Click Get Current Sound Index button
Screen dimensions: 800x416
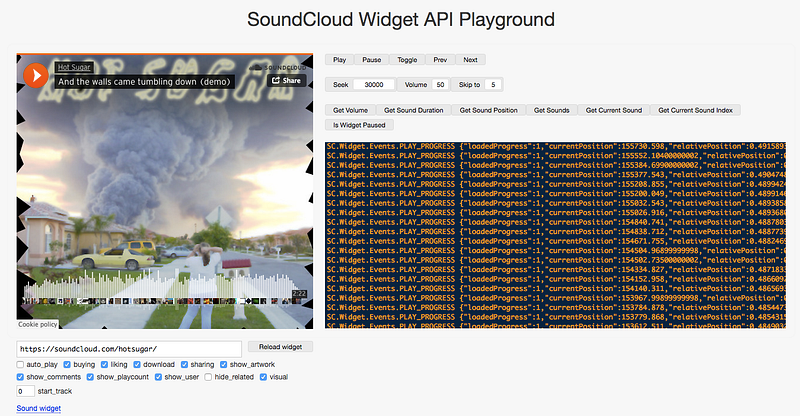[695, 110]
